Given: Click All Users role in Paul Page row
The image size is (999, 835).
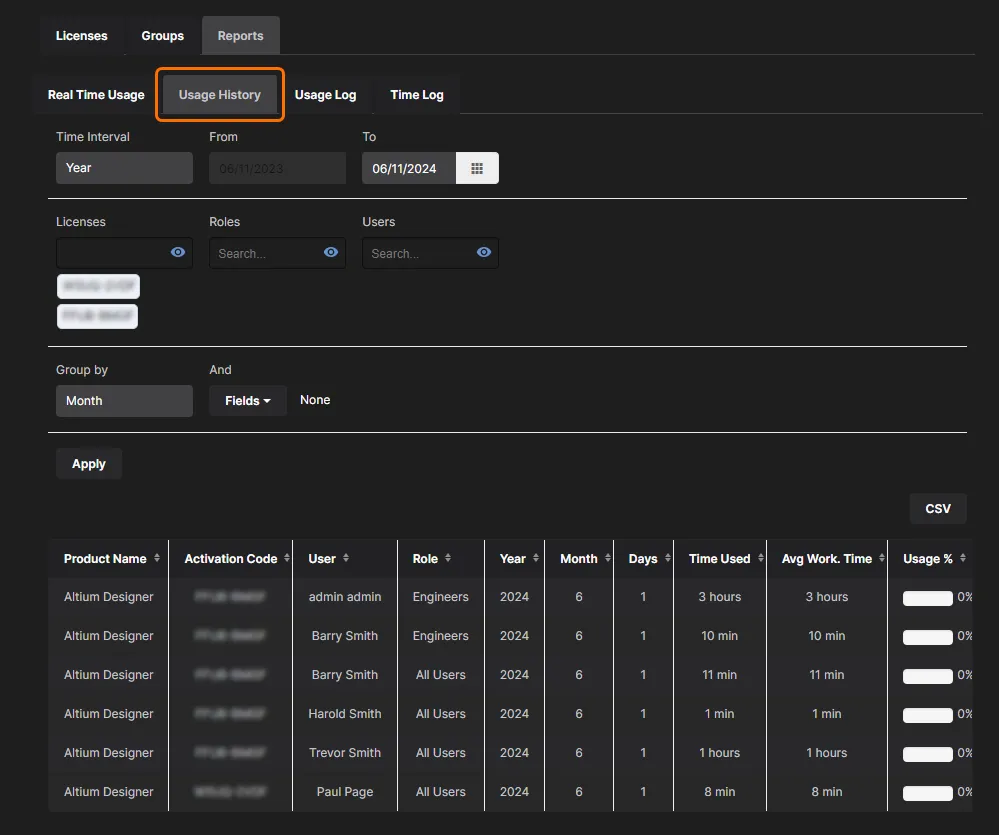Looking at the screenshot, I should [x=440, y=792].
